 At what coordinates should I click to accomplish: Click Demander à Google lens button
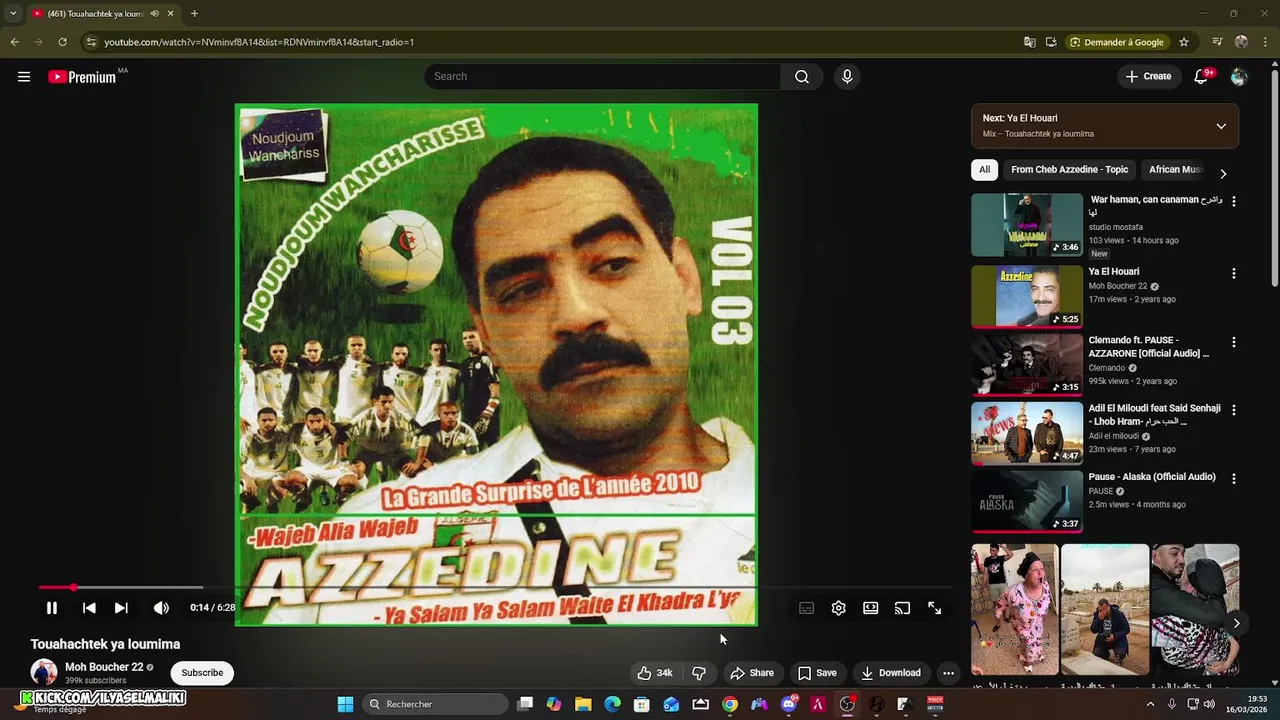click(x=1117, y=42)
